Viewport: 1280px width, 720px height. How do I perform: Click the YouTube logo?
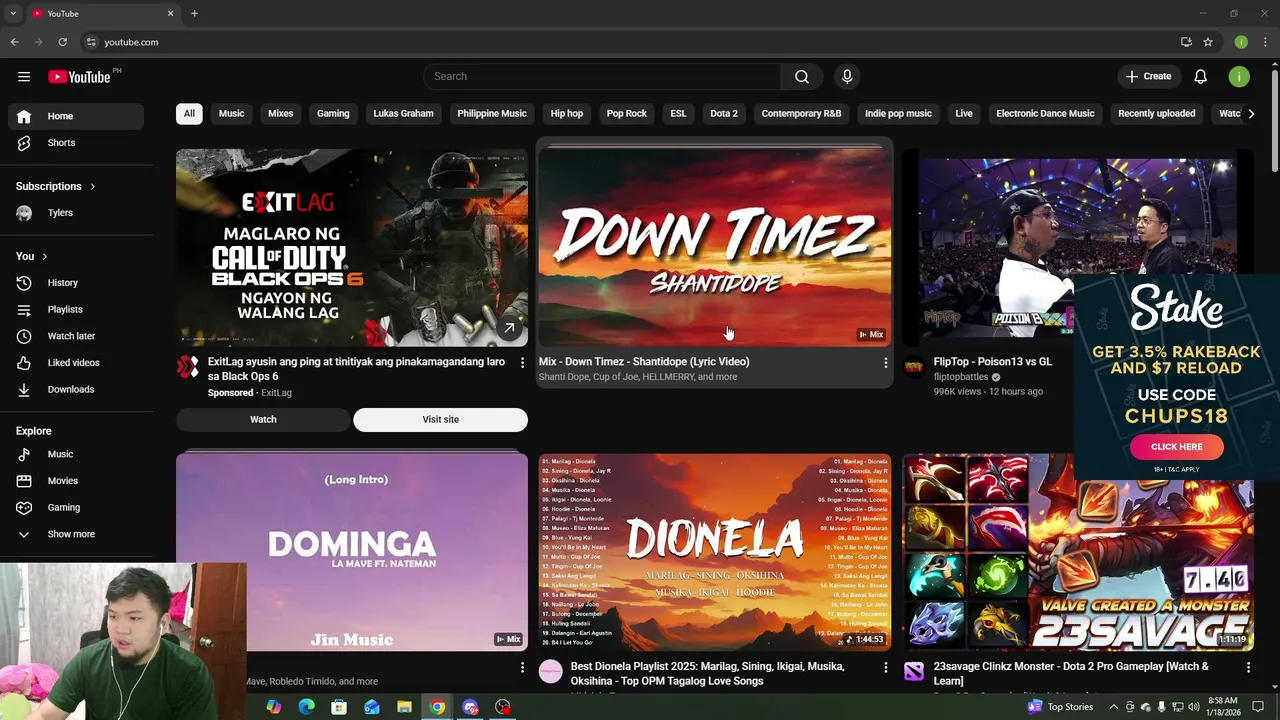79,77
